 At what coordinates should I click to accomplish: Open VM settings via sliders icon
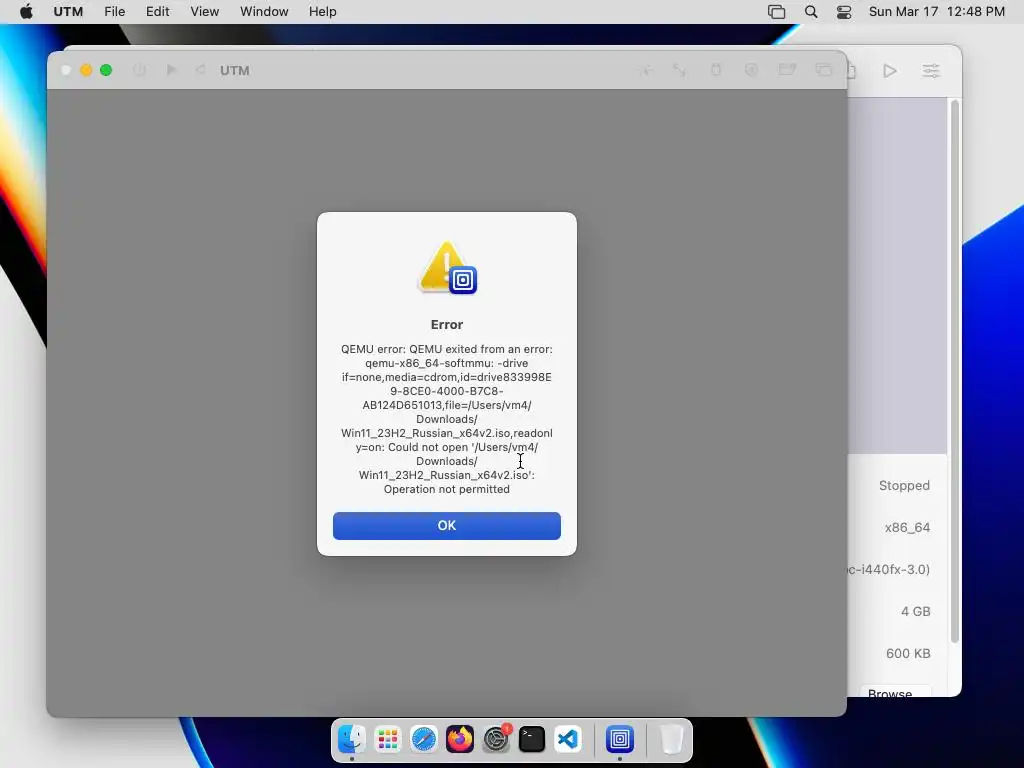[x=931, y=71]
